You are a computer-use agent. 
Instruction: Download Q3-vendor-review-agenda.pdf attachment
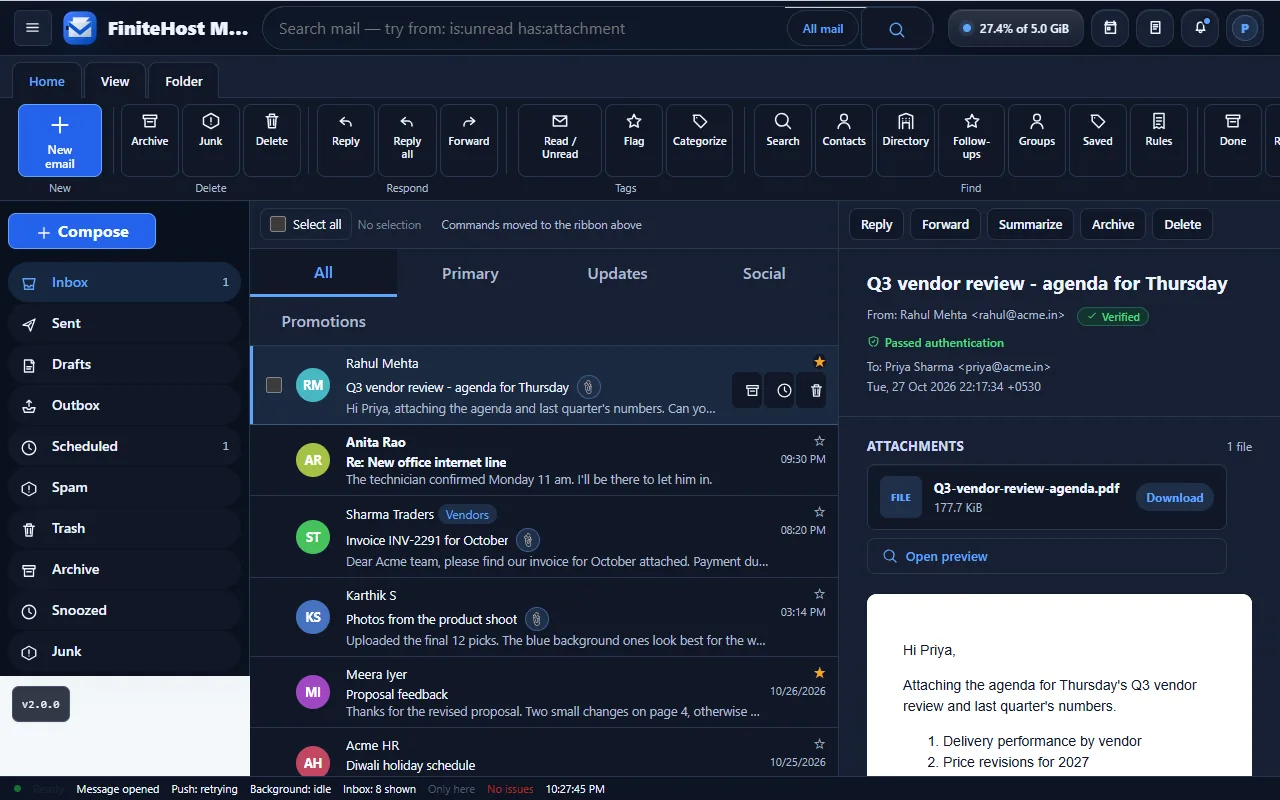[x=1174, y=497]
